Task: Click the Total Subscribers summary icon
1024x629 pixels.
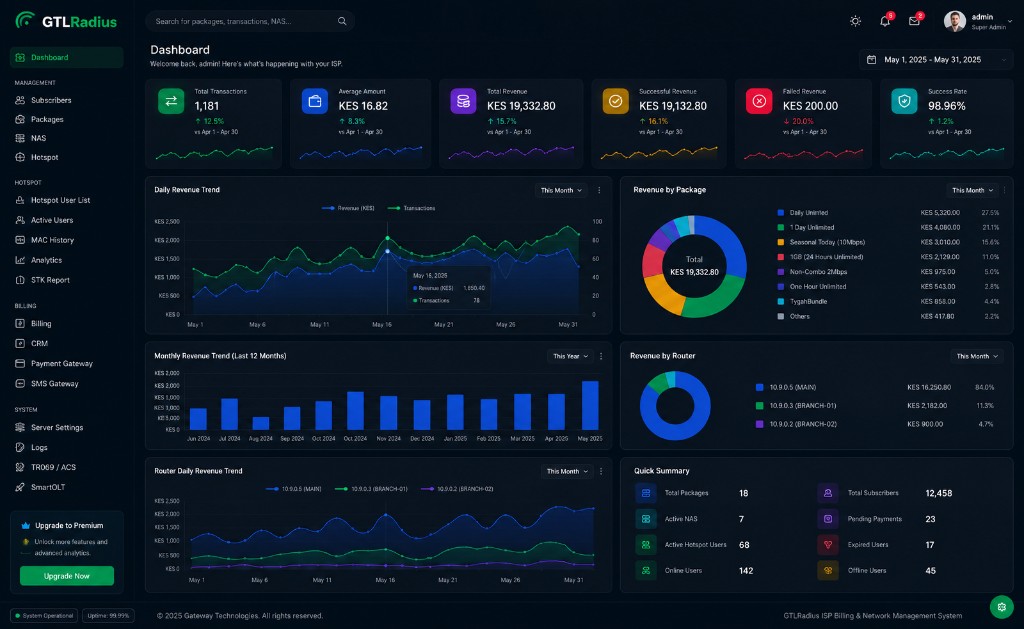Action: pos(828,493)
